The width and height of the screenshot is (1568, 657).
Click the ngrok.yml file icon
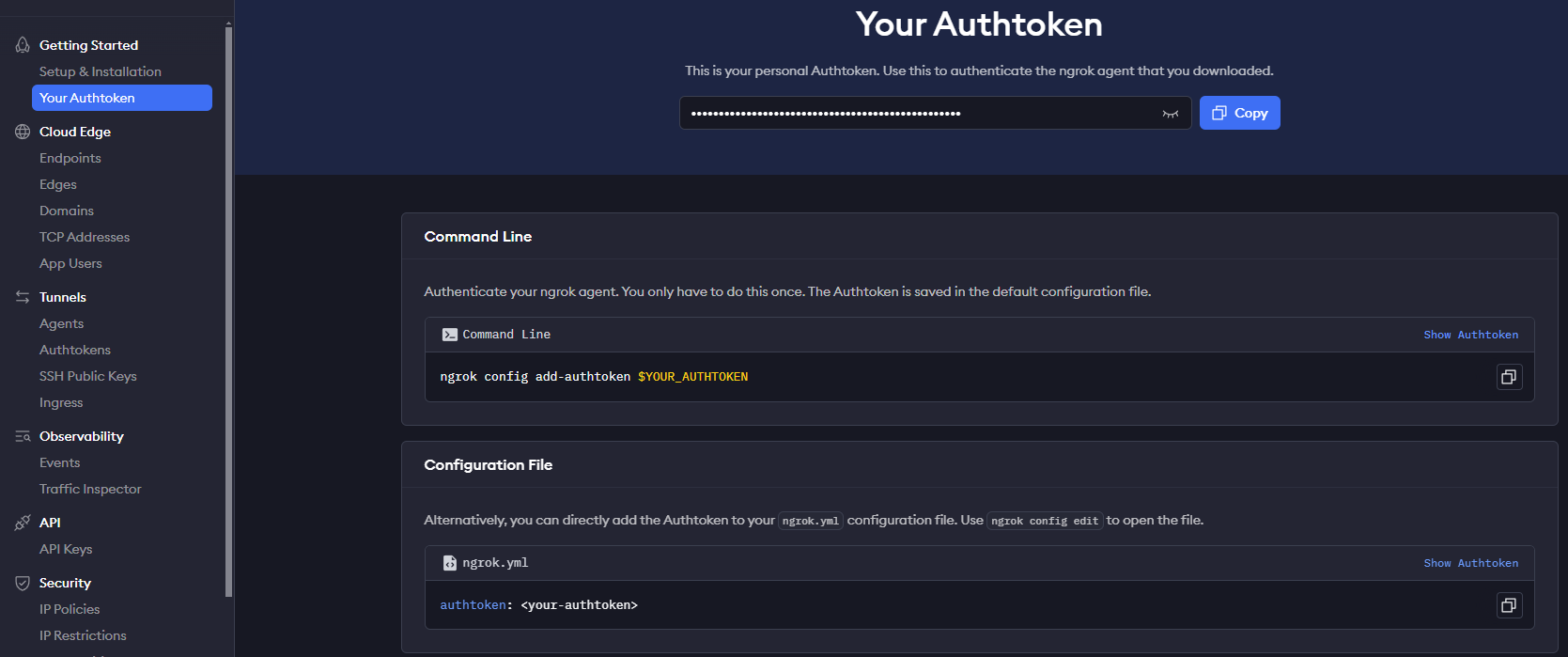pos(450,563)
